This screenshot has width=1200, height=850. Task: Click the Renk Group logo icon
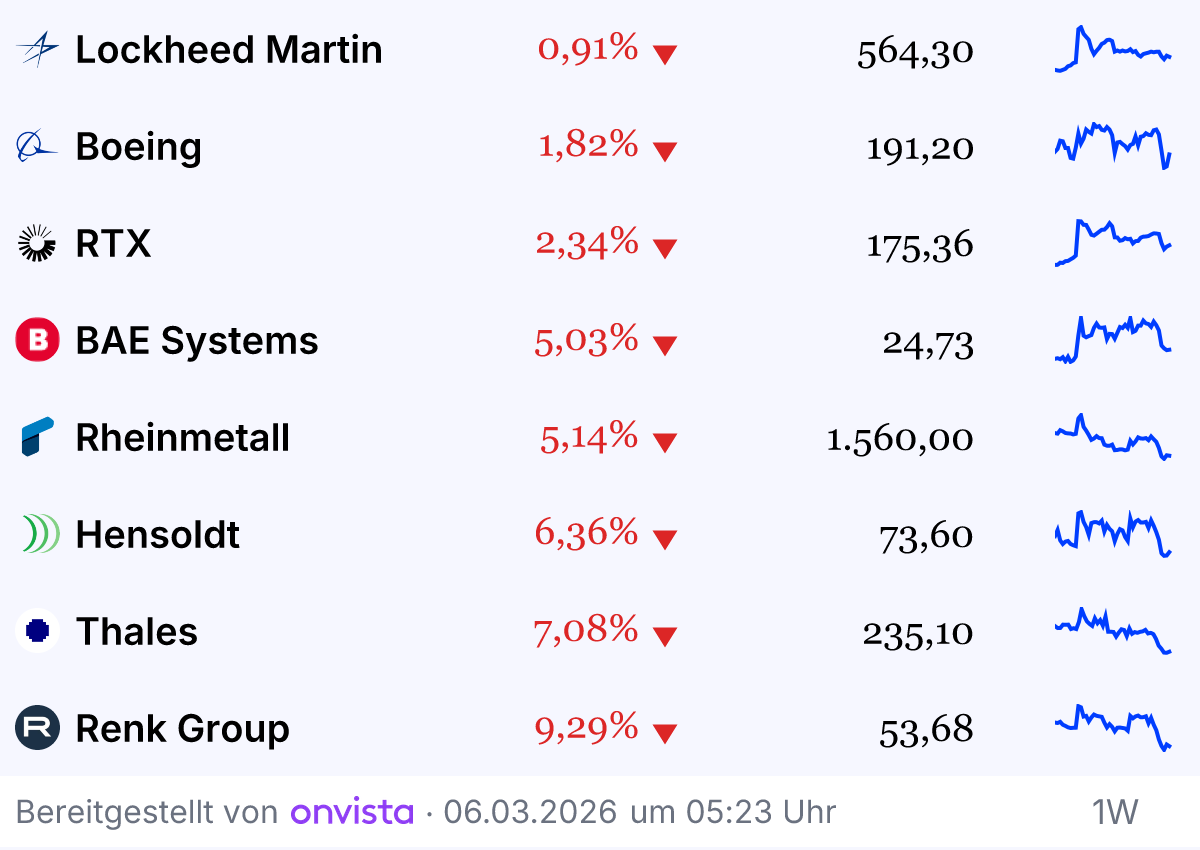(38, 729)
